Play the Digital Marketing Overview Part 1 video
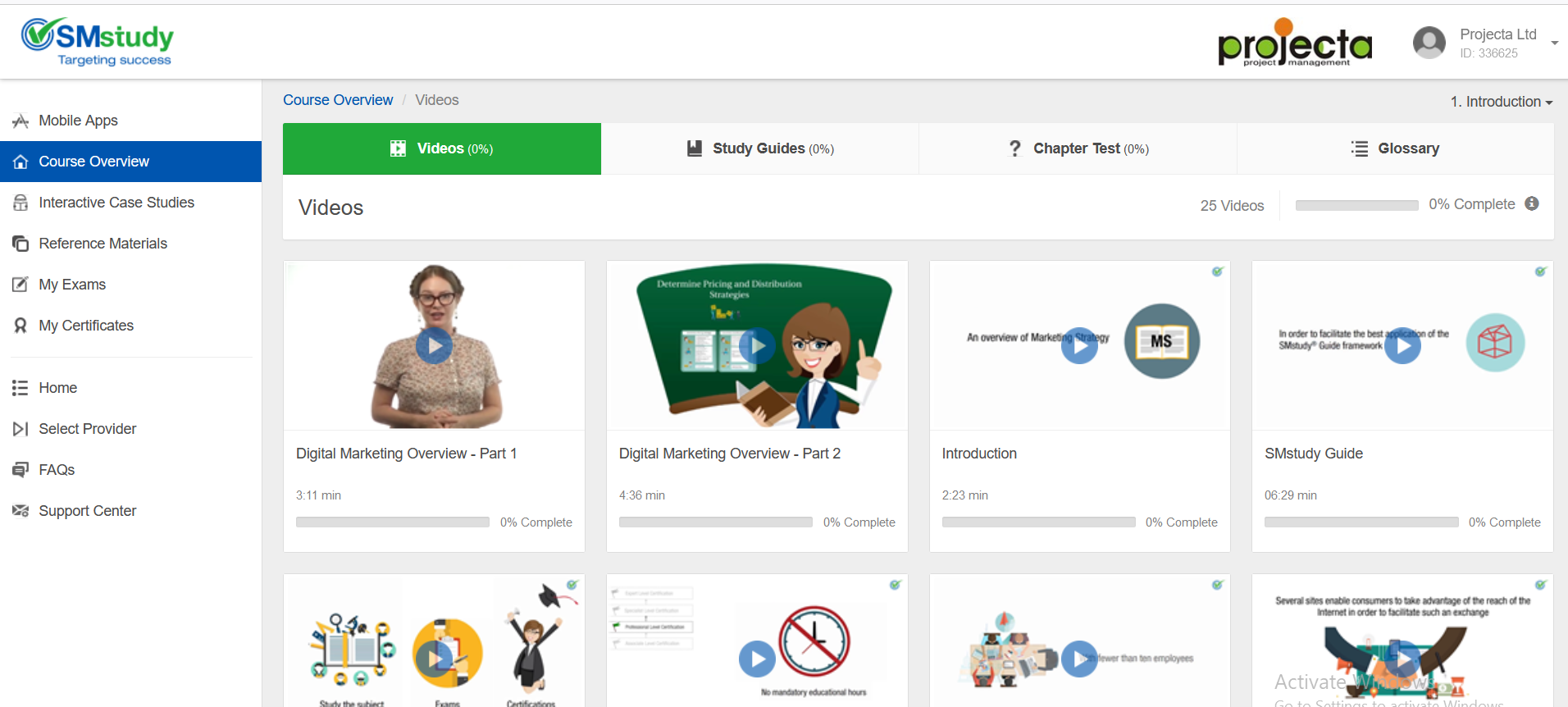This screenshot has height=707, width=1568. (x=434, y=346)
